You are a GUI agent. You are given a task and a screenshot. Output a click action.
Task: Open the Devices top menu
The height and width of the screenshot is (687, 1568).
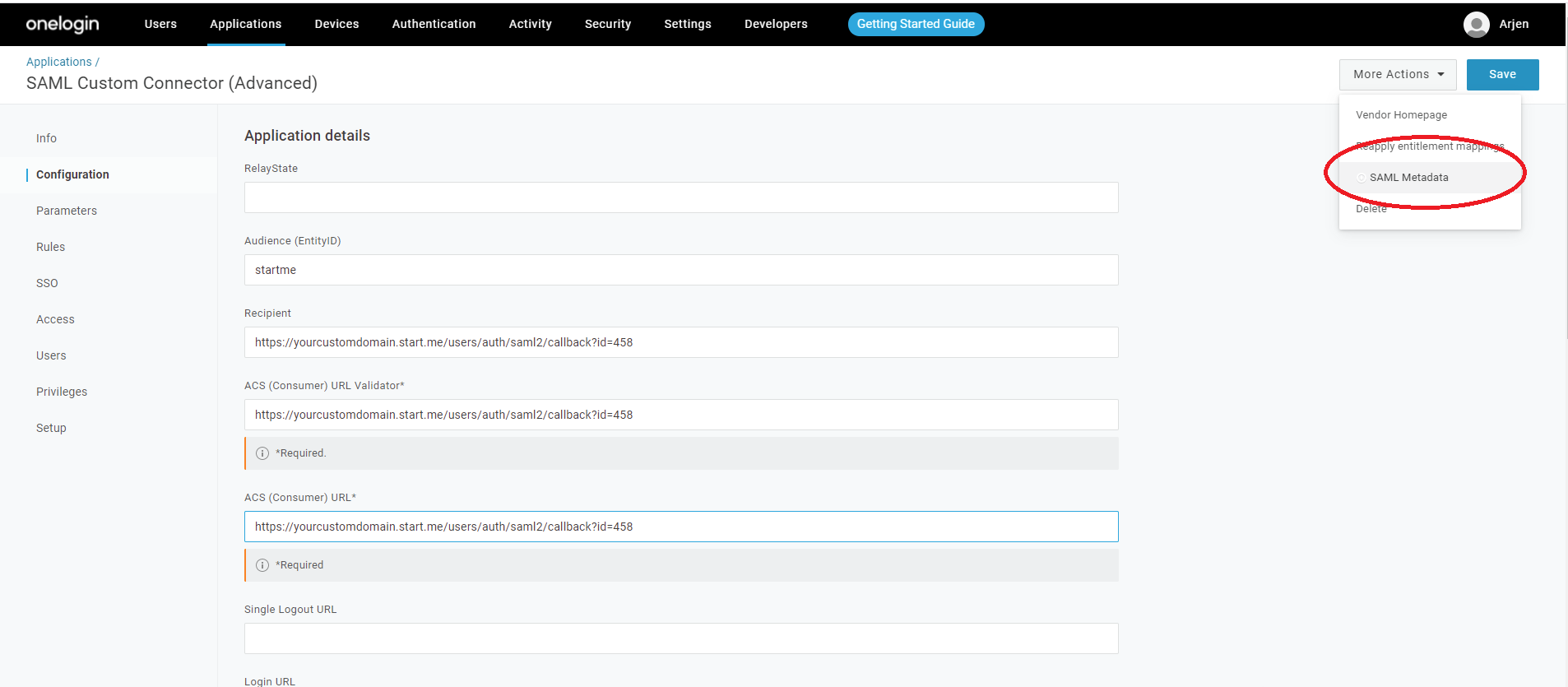[x=336, y=24]
